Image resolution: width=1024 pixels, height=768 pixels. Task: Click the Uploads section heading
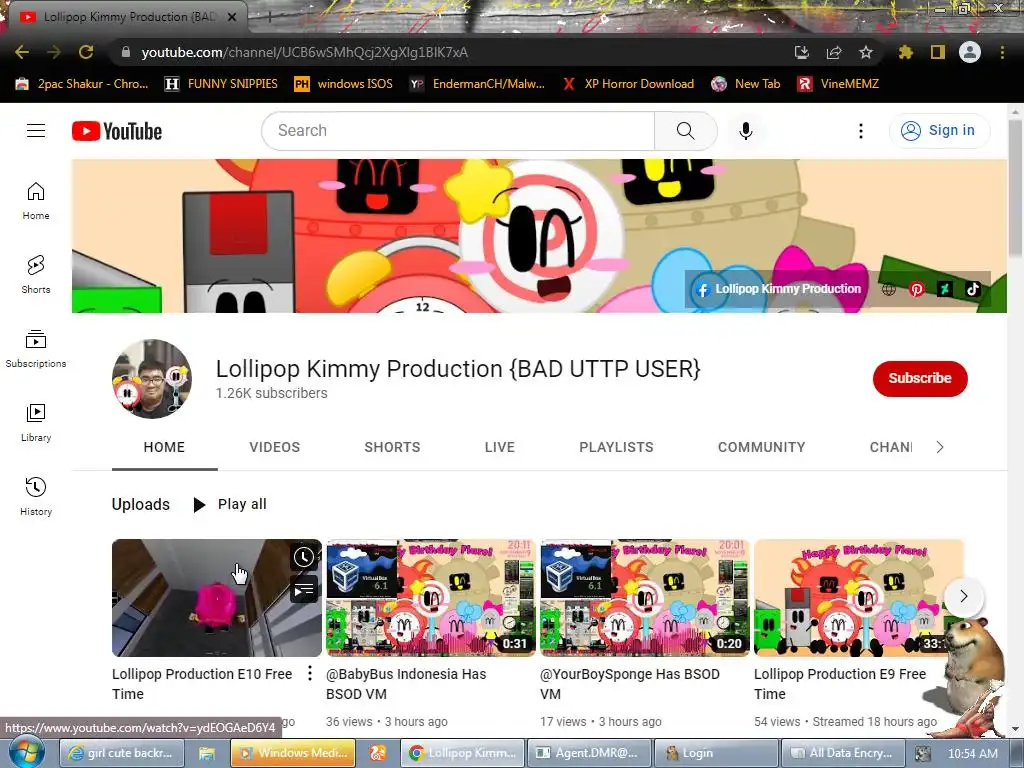[140, 504]
